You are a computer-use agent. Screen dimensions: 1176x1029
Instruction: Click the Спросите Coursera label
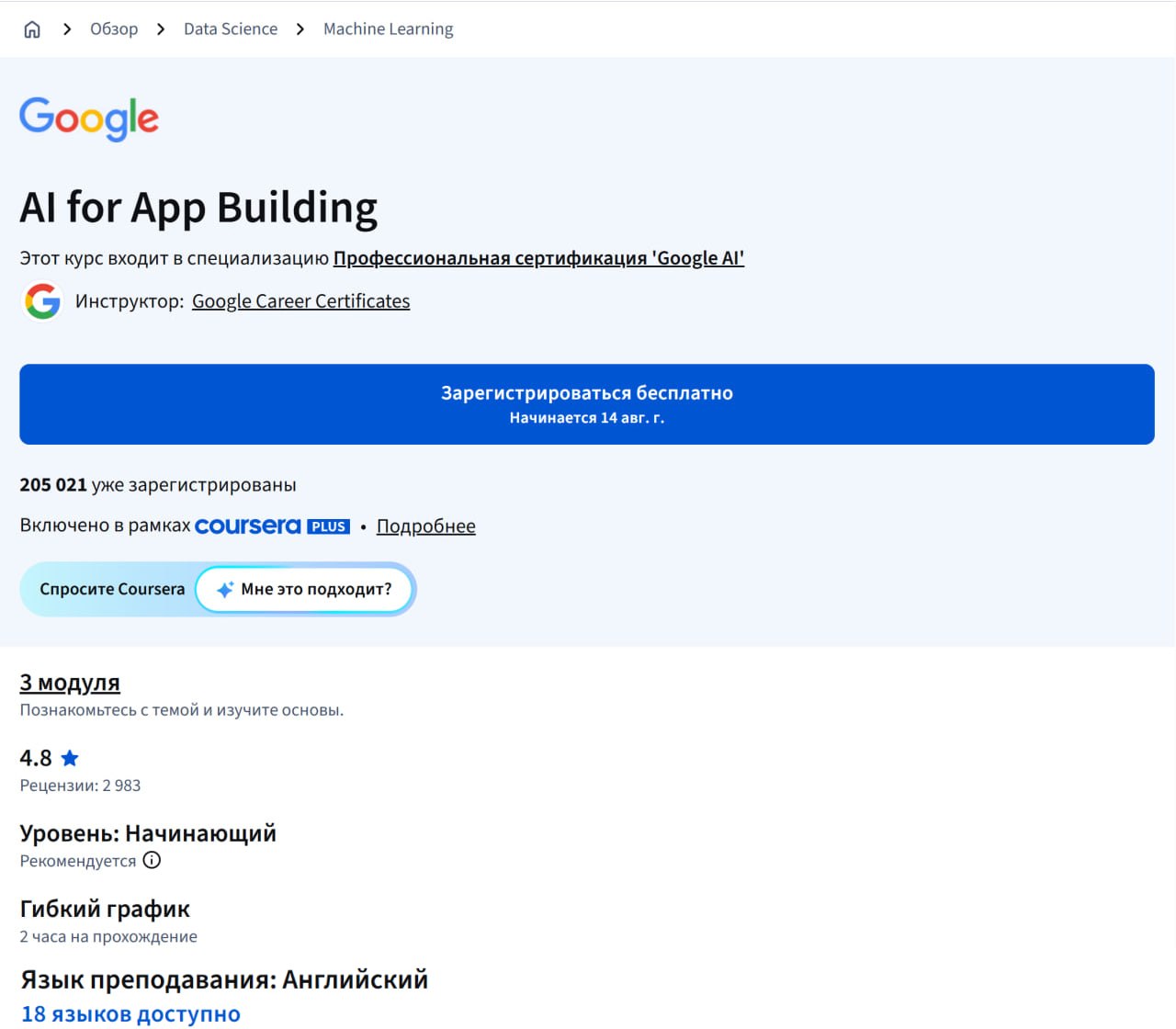click(x=112, y=589)
